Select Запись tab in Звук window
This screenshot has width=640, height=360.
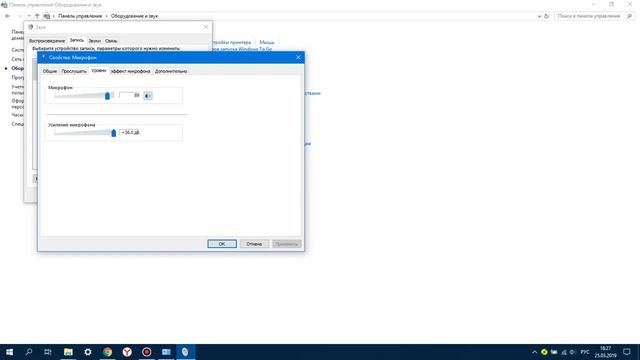76,40
